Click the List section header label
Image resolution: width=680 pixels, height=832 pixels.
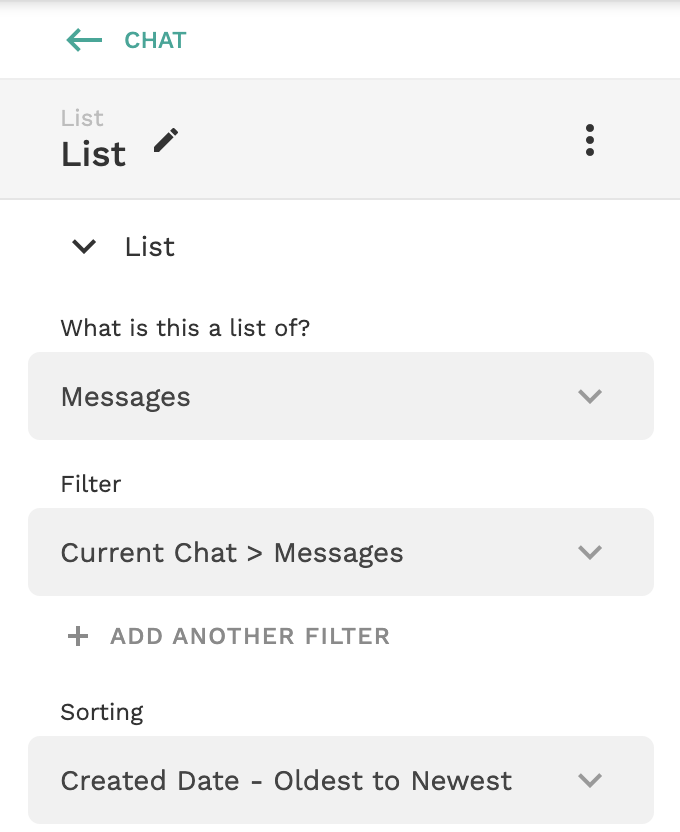150,247
